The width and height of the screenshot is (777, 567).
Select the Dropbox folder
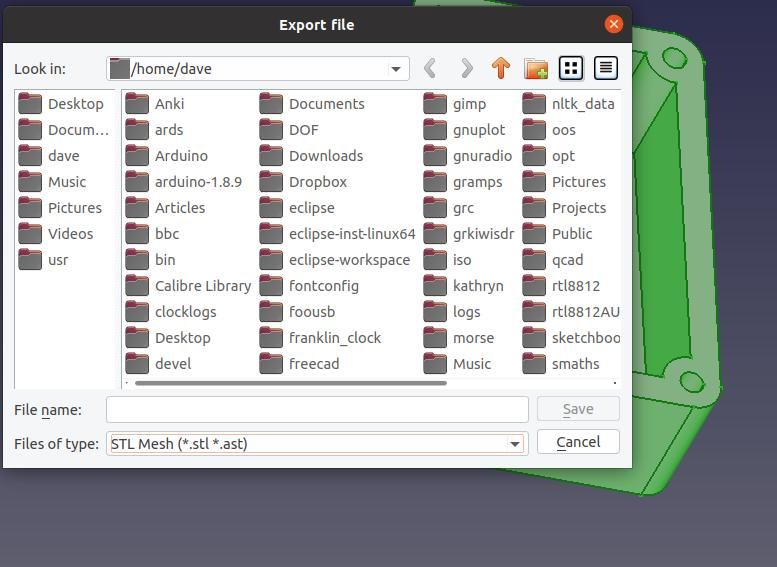(303, 182)
